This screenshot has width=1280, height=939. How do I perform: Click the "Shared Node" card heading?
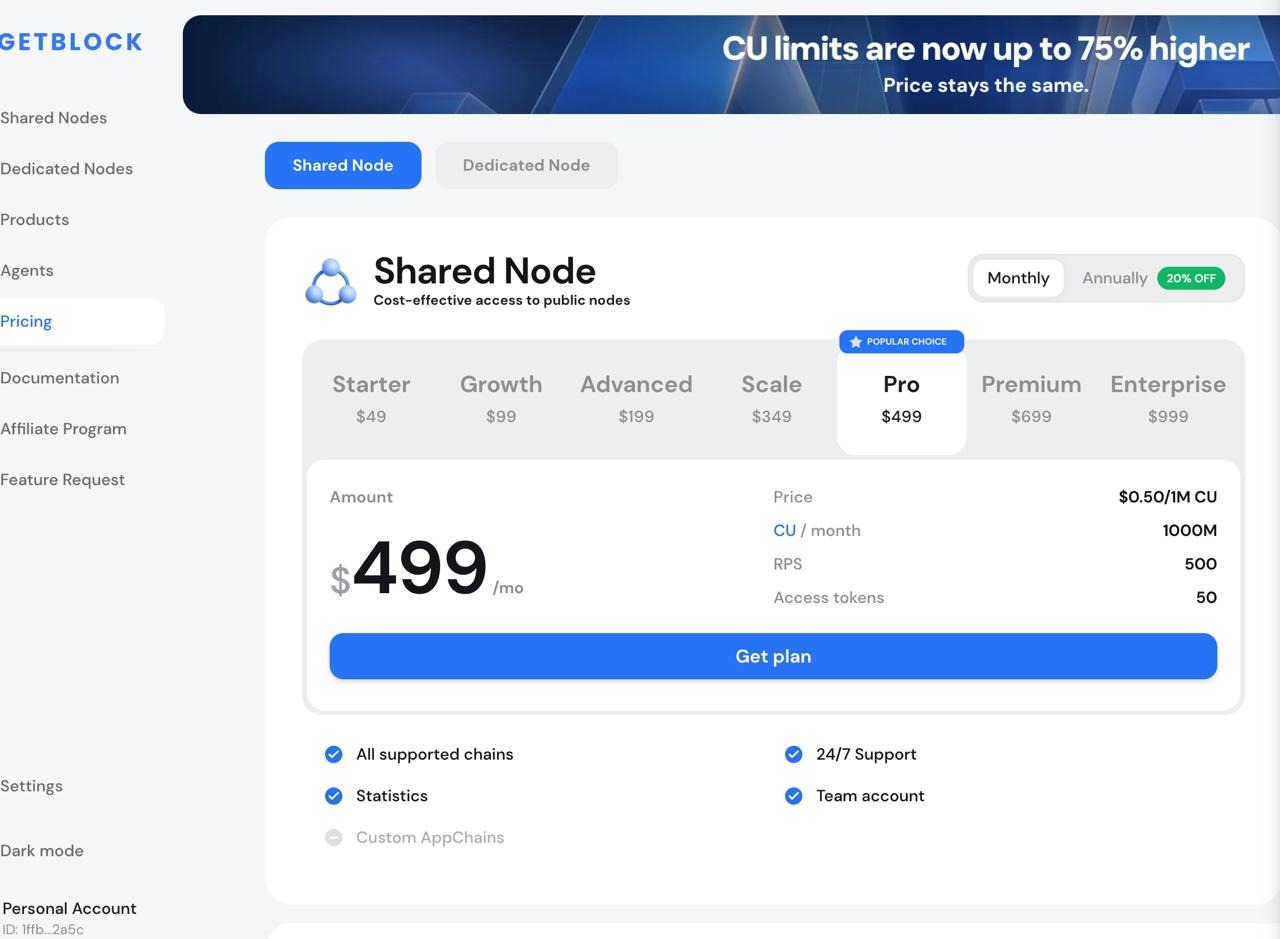pos(485,271)
